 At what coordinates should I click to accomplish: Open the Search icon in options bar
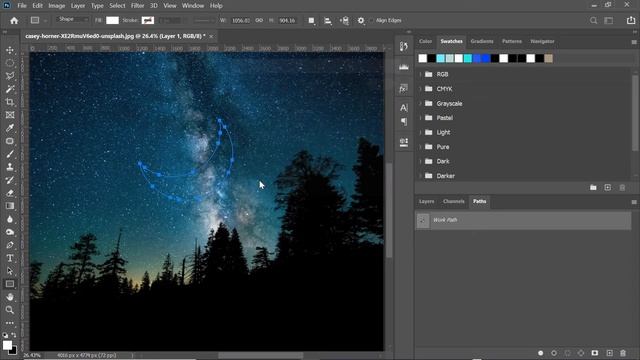(x=593, y=20)
